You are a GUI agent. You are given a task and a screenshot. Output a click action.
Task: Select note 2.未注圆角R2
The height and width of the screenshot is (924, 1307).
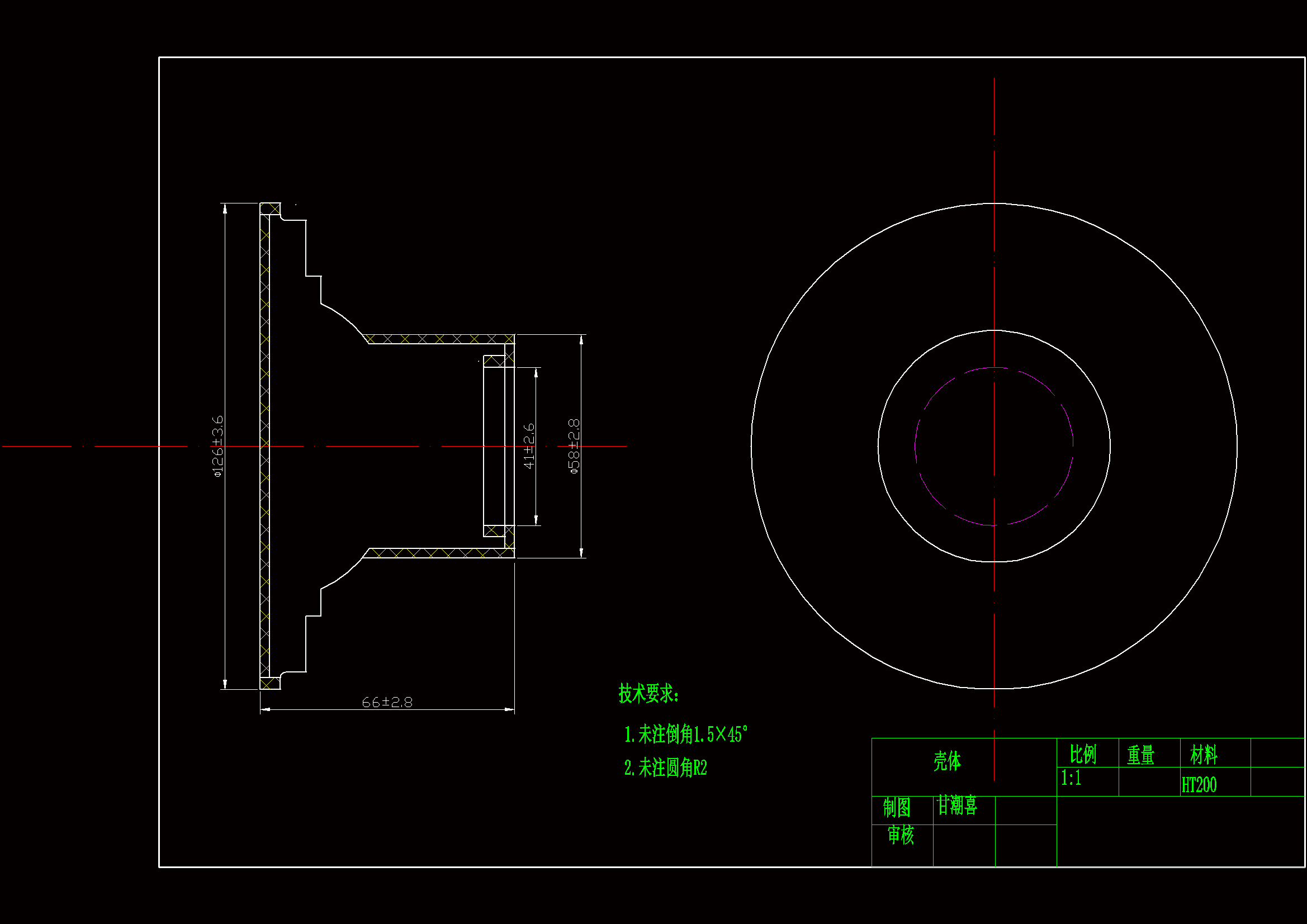(665, 767)
